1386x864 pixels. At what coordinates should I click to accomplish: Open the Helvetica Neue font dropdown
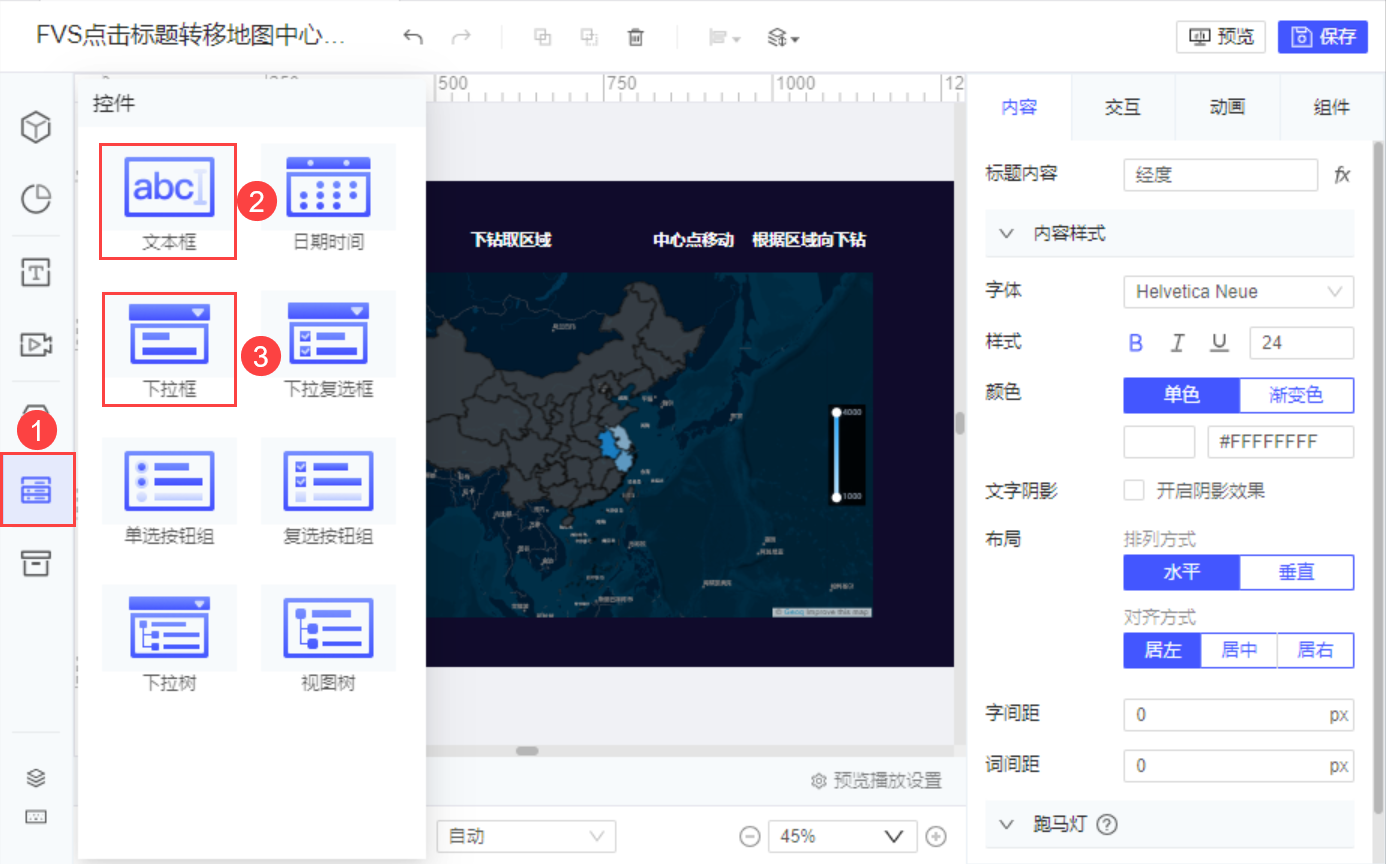pos(1239,292)
